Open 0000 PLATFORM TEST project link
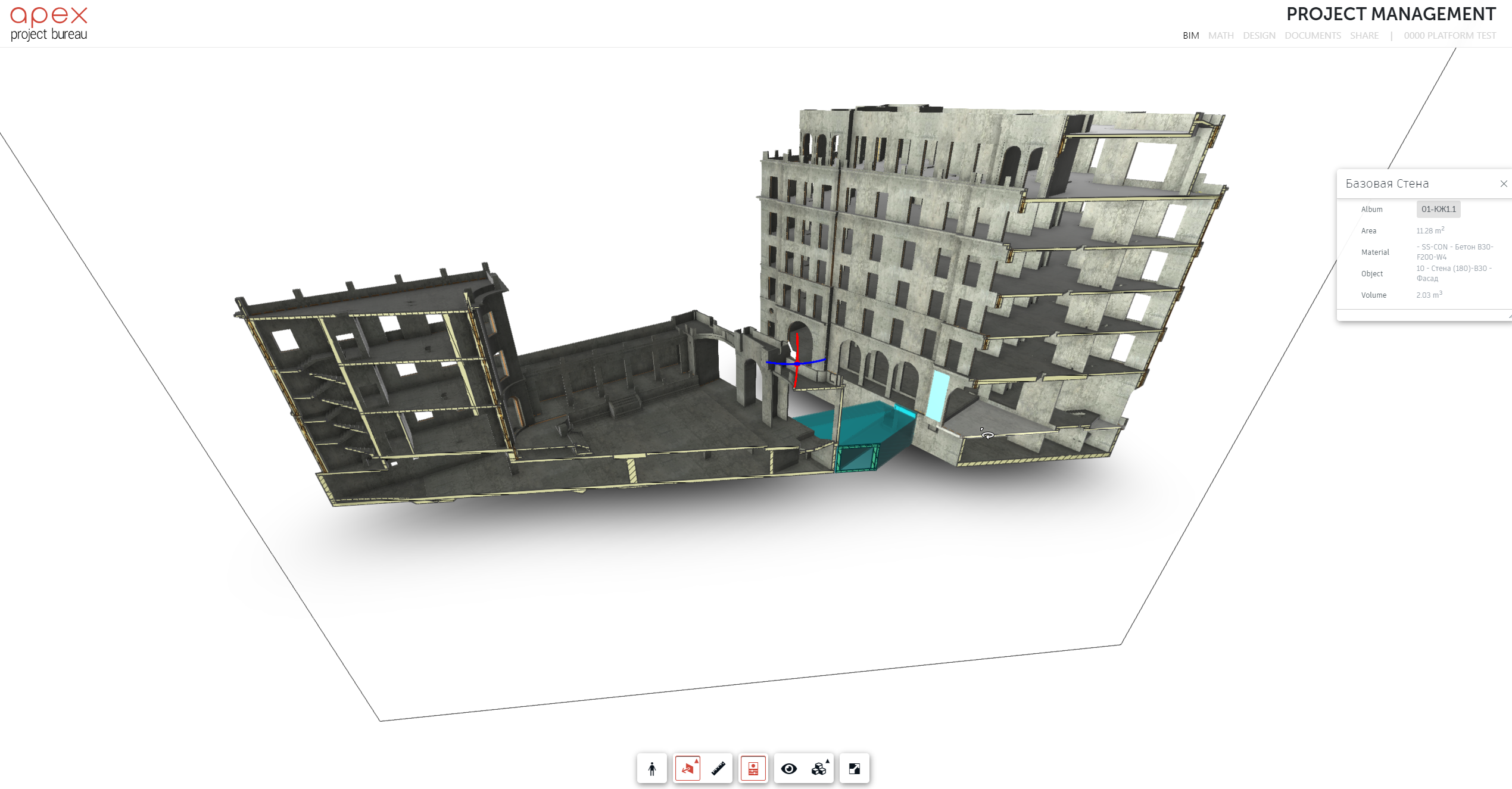The image size is (1512, 789). click(1449, 36)
